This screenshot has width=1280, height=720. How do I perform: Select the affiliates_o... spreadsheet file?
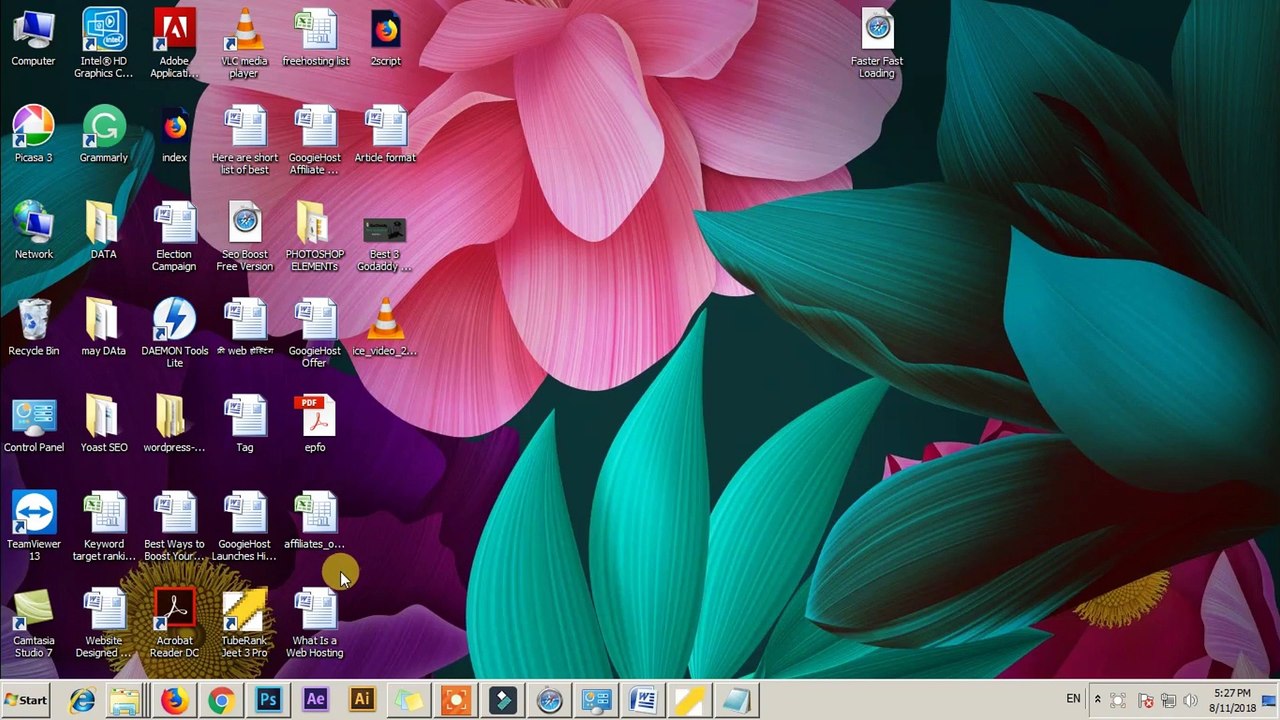coord(315,522)
